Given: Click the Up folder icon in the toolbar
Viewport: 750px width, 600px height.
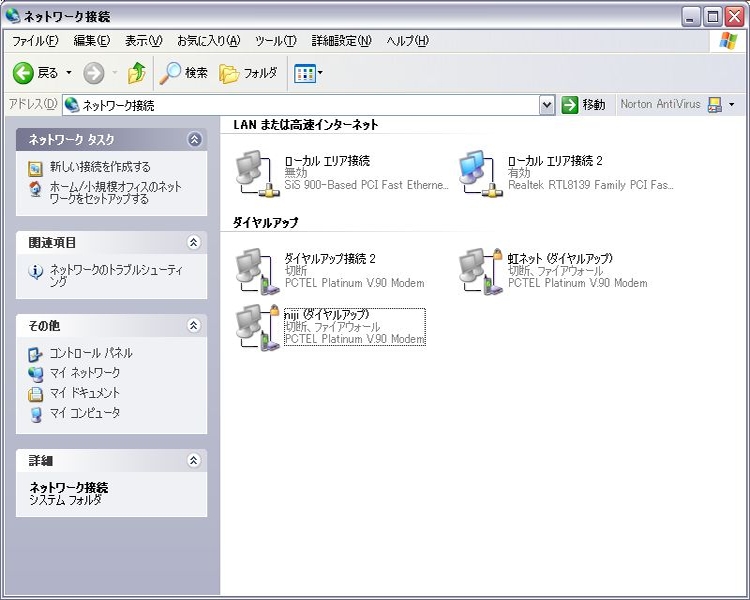Looking at the screenshot, I should click(137, 73).
